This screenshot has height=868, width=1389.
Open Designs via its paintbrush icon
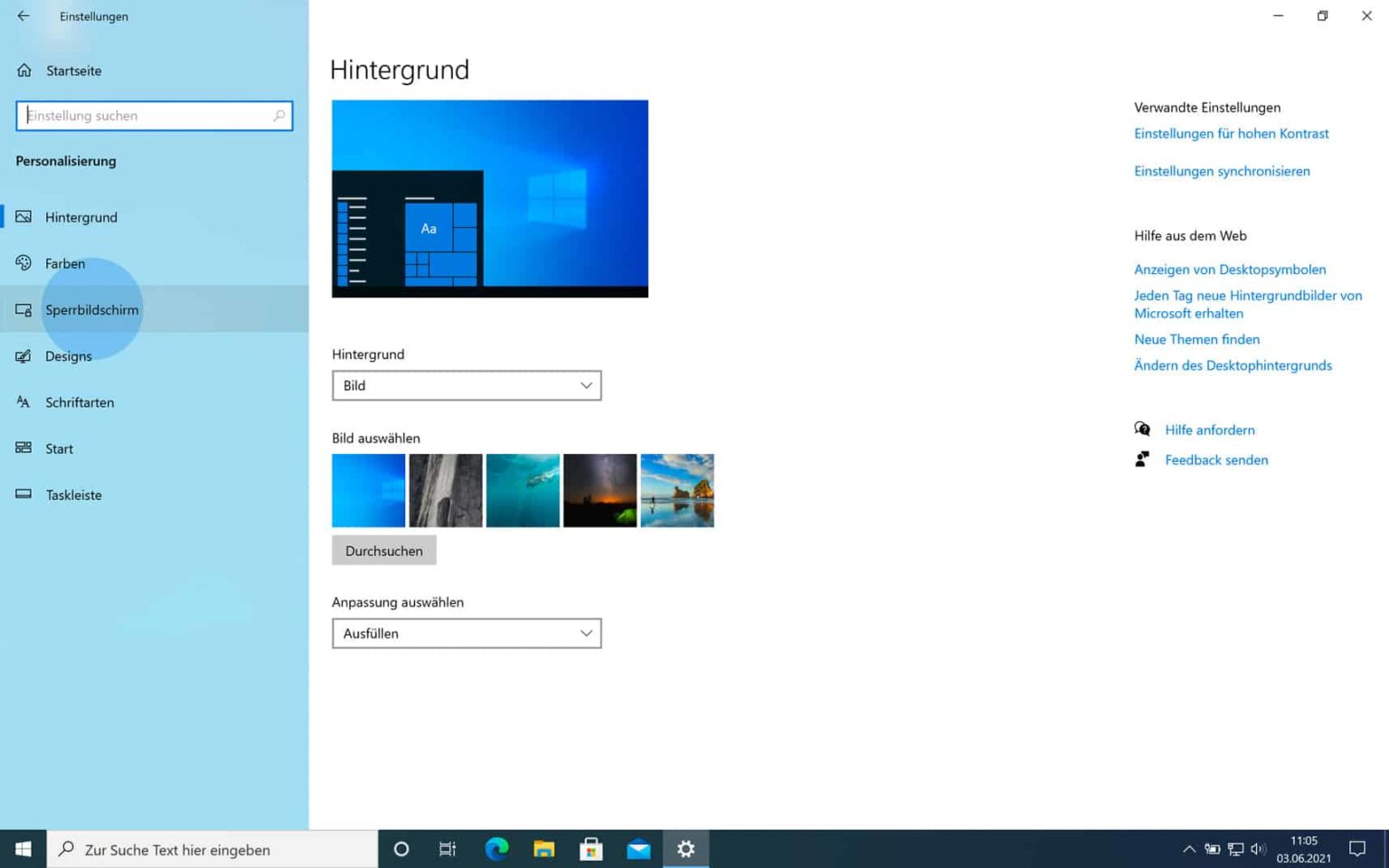23,355
